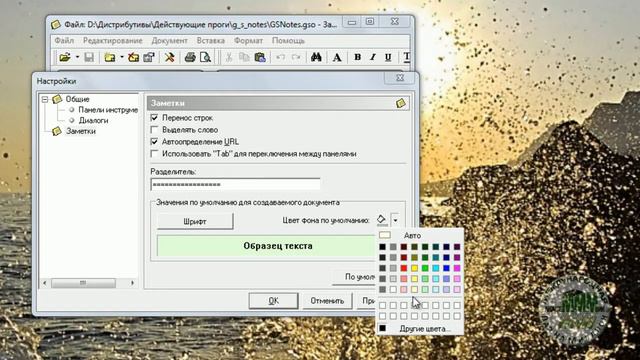640x360 pixels.
Task: Click the Save diskette toolbar icon
Action: point(89,57)
